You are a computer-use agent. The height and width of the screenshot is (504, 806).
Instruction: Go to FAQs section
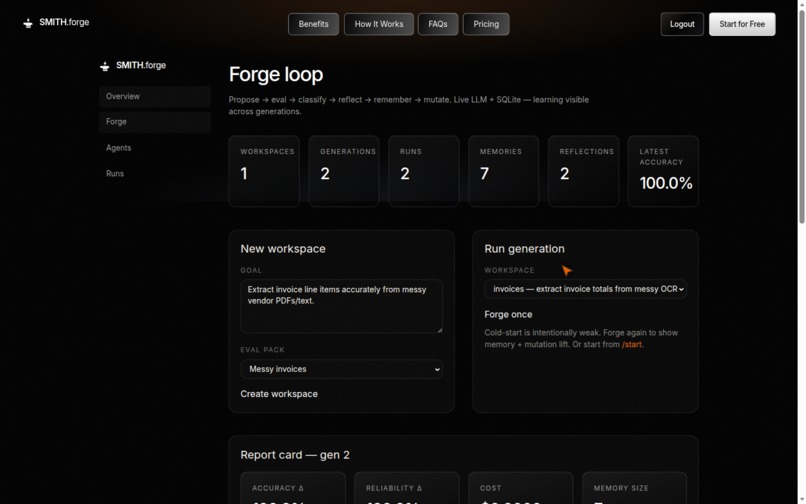click(438, 24)
